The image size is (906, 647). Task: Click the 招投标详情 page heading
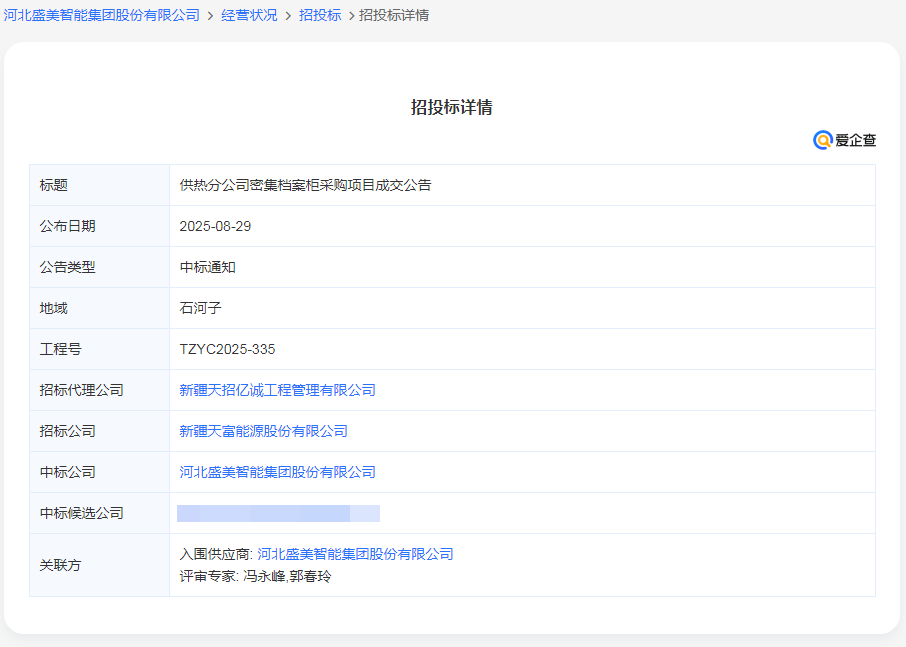click(x=453, y=106)
